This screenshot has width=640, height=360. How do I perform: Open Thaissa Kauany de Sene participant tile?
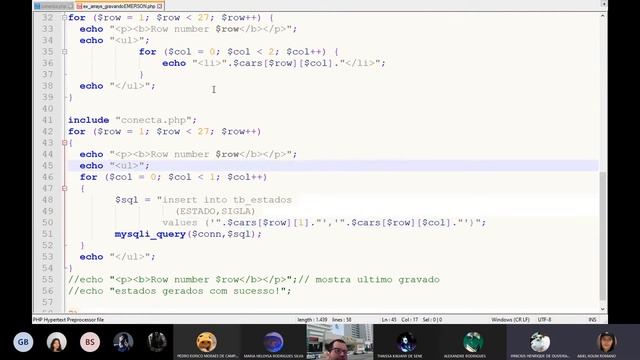(406, 342)
